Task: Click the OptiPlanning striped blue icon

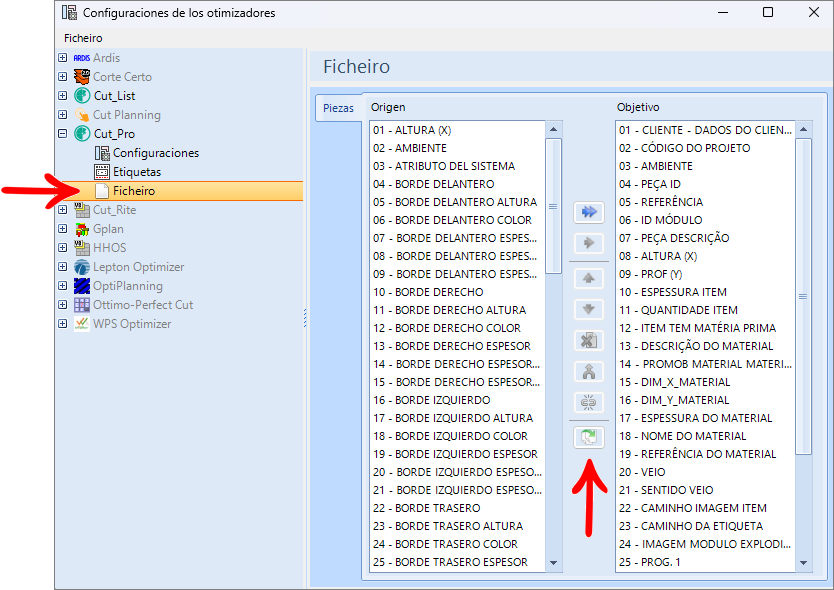Action: (81, 286)
